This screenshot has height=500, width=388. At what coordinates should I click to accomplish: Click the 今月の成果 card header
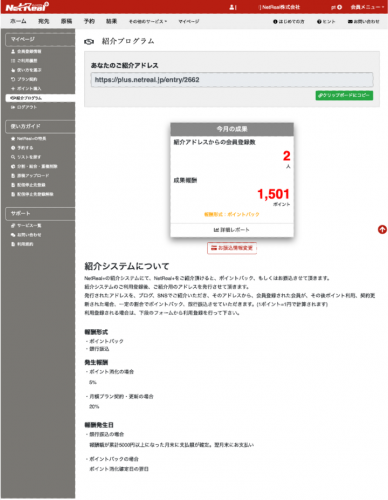pos(232,129)
